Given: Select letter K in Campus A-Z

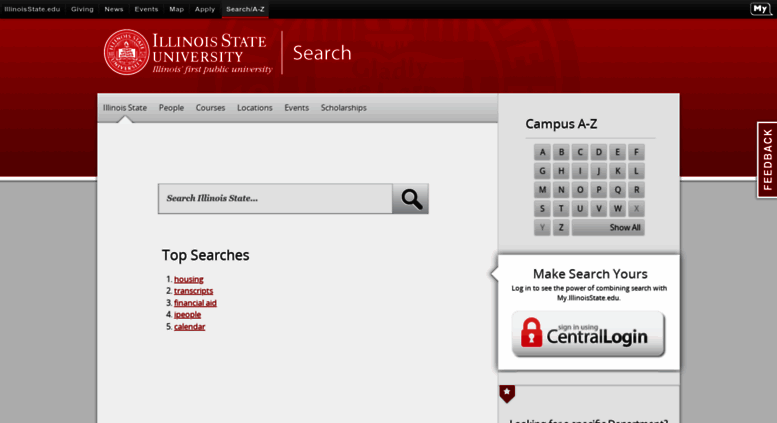Looking at the screenshot, I should click(617, 171).
